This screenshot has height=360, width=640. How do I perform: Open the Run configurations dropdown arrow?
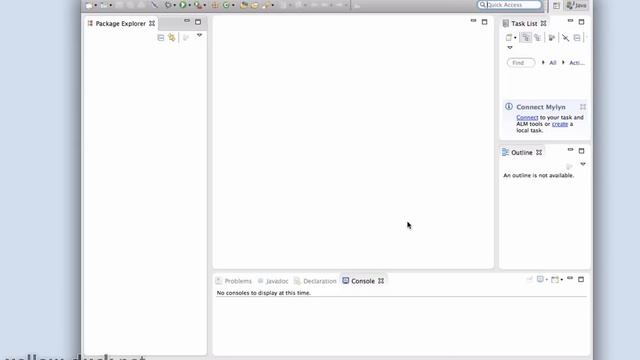coord(190,5)
